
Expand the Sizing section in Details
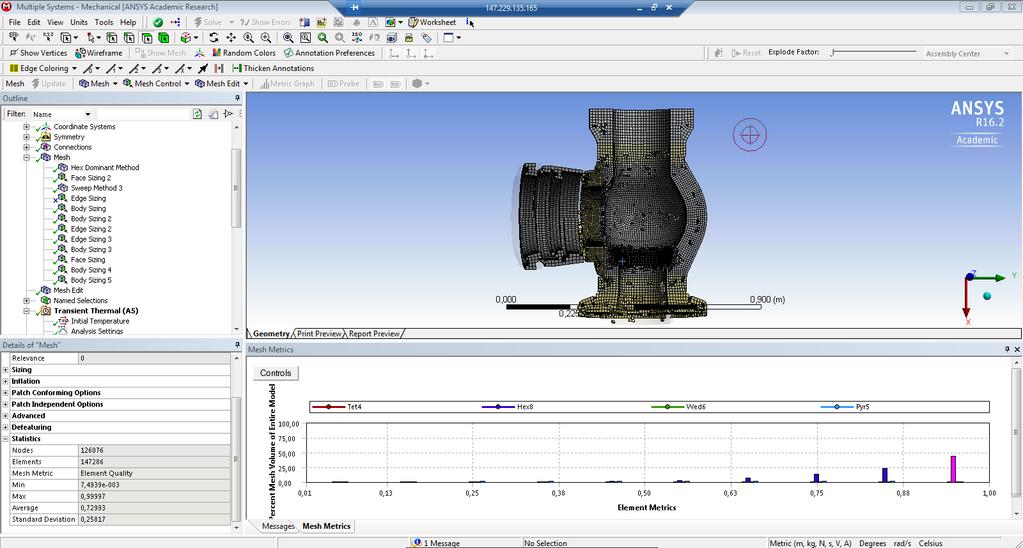6,370
